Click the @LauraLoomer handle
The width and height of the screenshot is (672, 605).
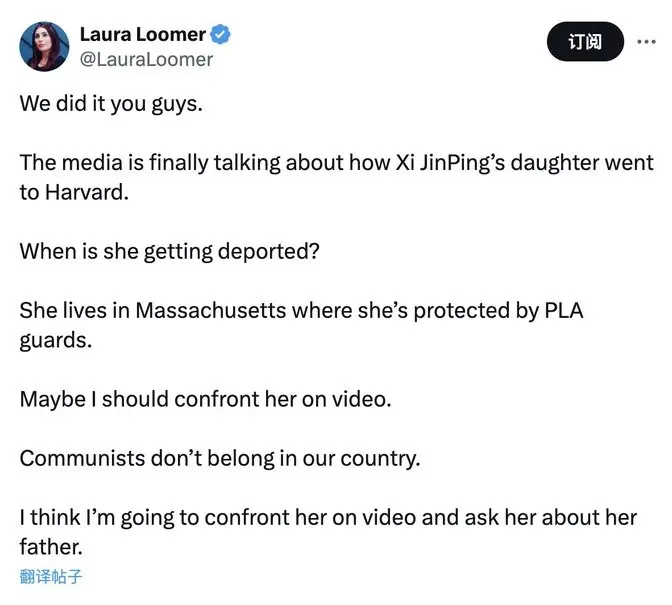[146, 59]
